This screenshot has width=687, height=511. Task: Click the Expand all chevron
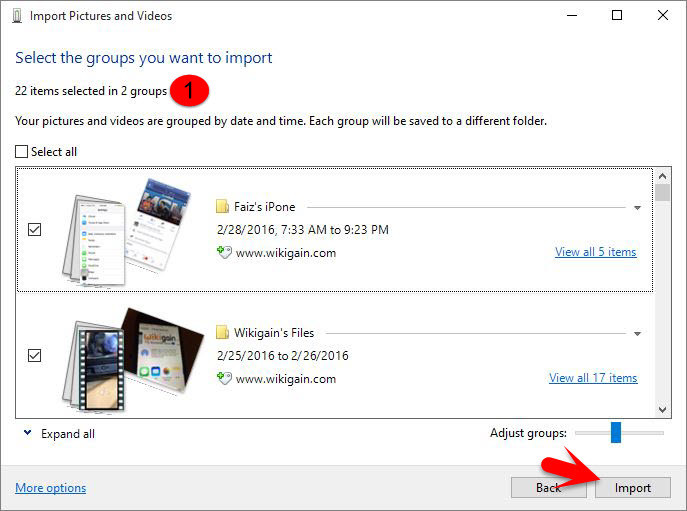point(28,433)
